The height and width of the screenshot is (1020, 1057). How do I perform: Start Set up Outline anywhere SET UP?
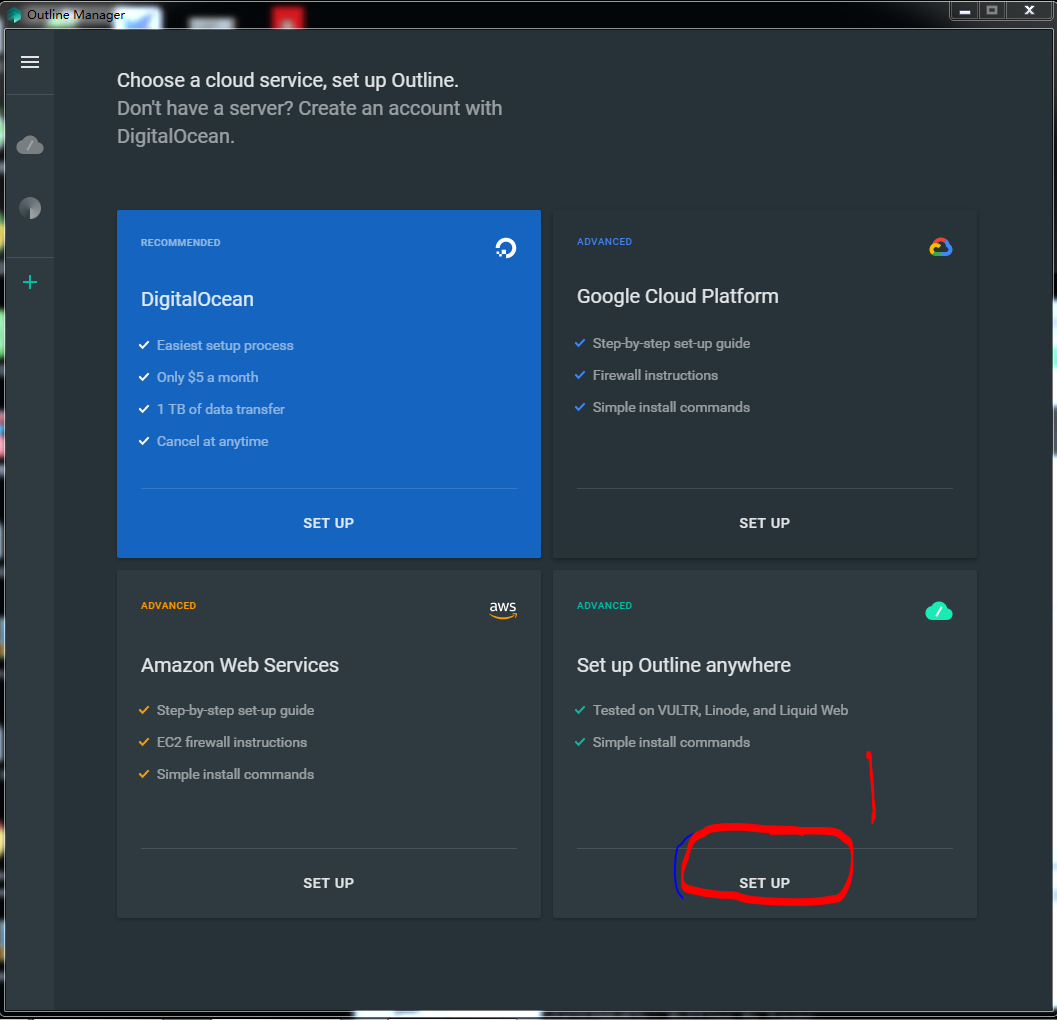click(764, 883)
